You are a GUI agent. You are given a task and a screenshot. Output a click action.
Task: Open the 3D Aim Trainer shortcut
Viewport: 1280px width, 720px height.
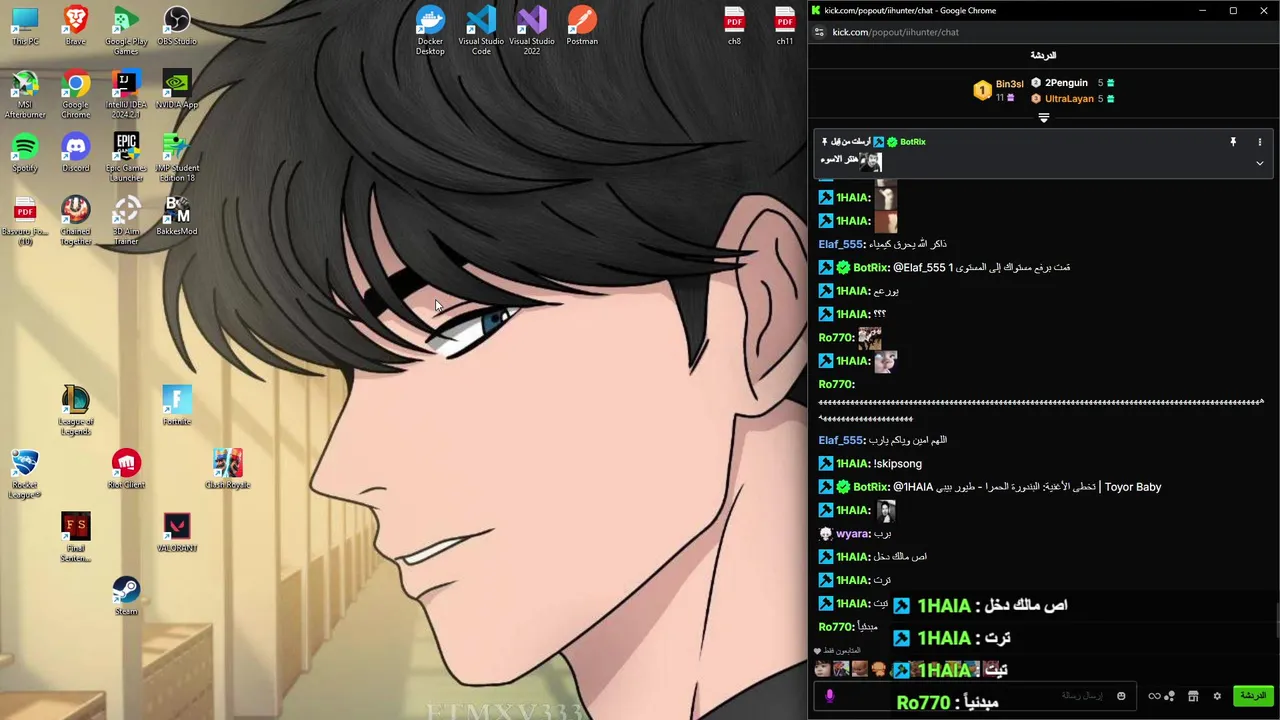coord(126,220)
